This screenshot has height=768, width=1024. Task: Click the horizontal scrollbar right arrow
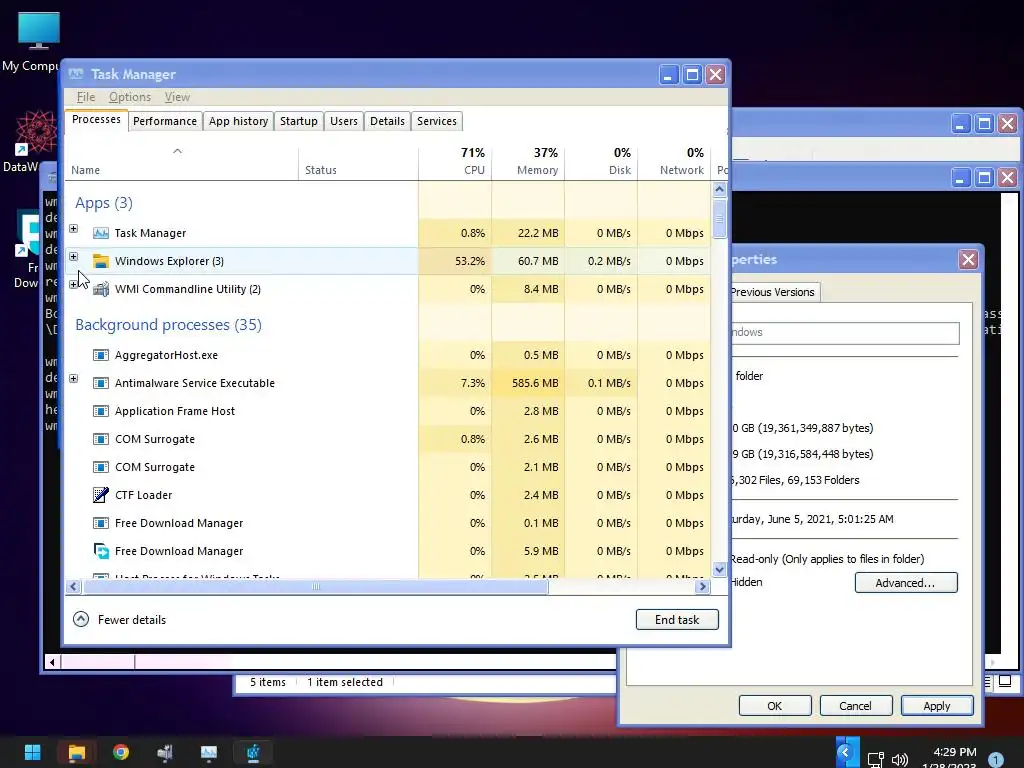click(x=703, y=586)
